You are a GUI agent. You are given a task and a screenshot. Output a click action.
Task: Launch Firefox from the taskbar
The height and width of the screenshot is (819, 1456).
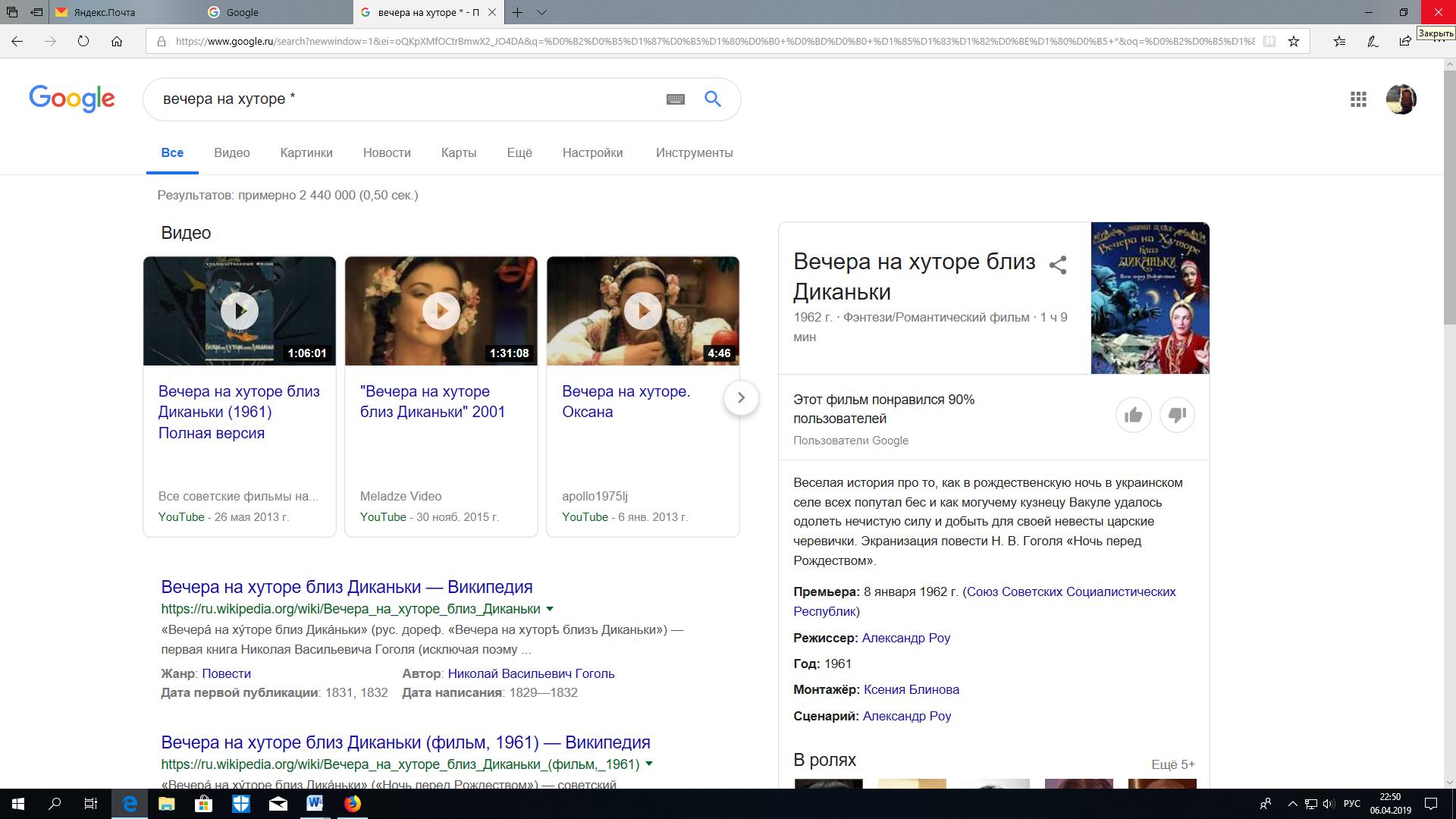pyautogui.click(x=353, y=804)
